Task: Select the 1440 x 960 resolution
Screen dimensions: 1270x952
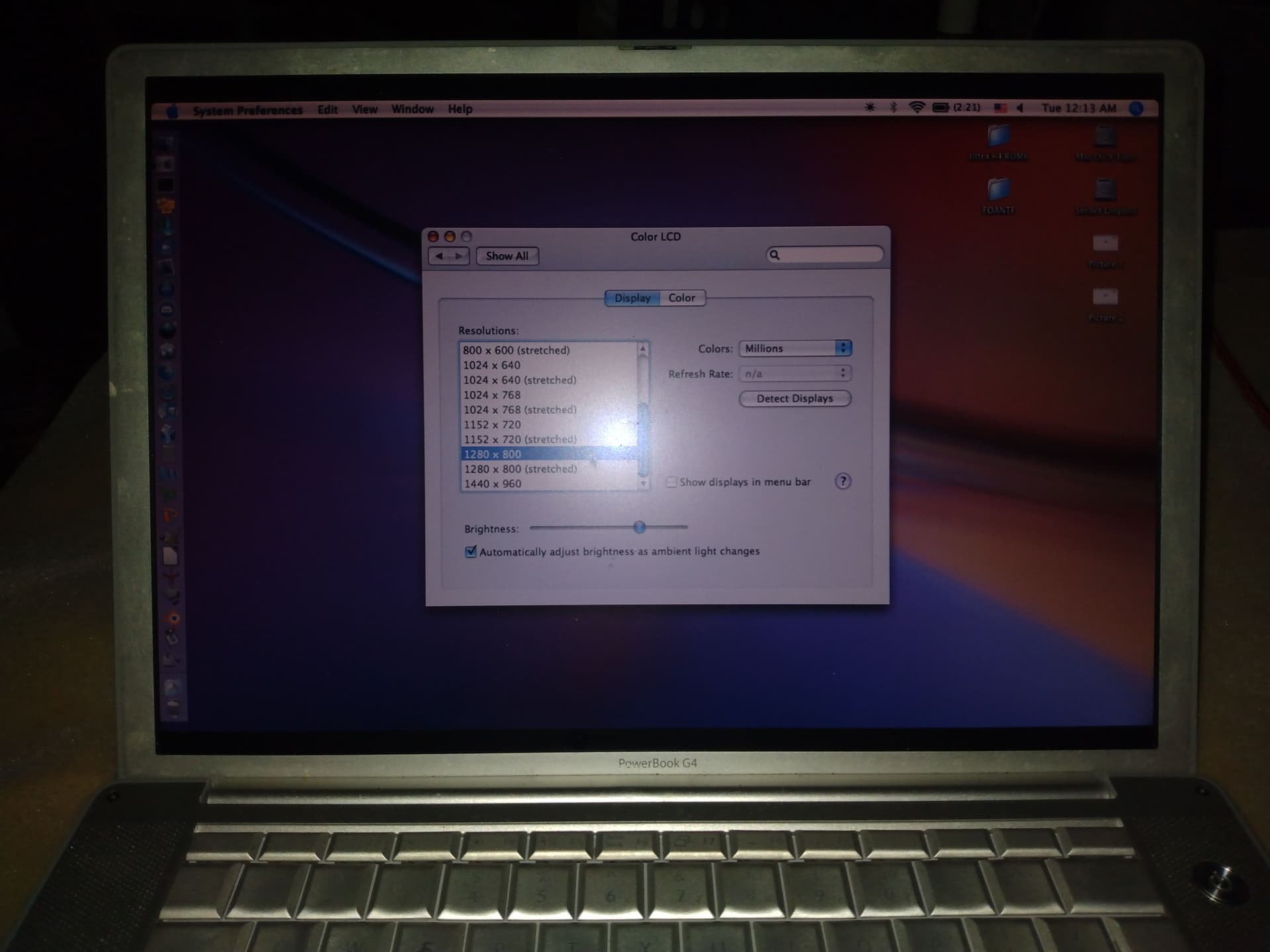Action: coord(549,484)
